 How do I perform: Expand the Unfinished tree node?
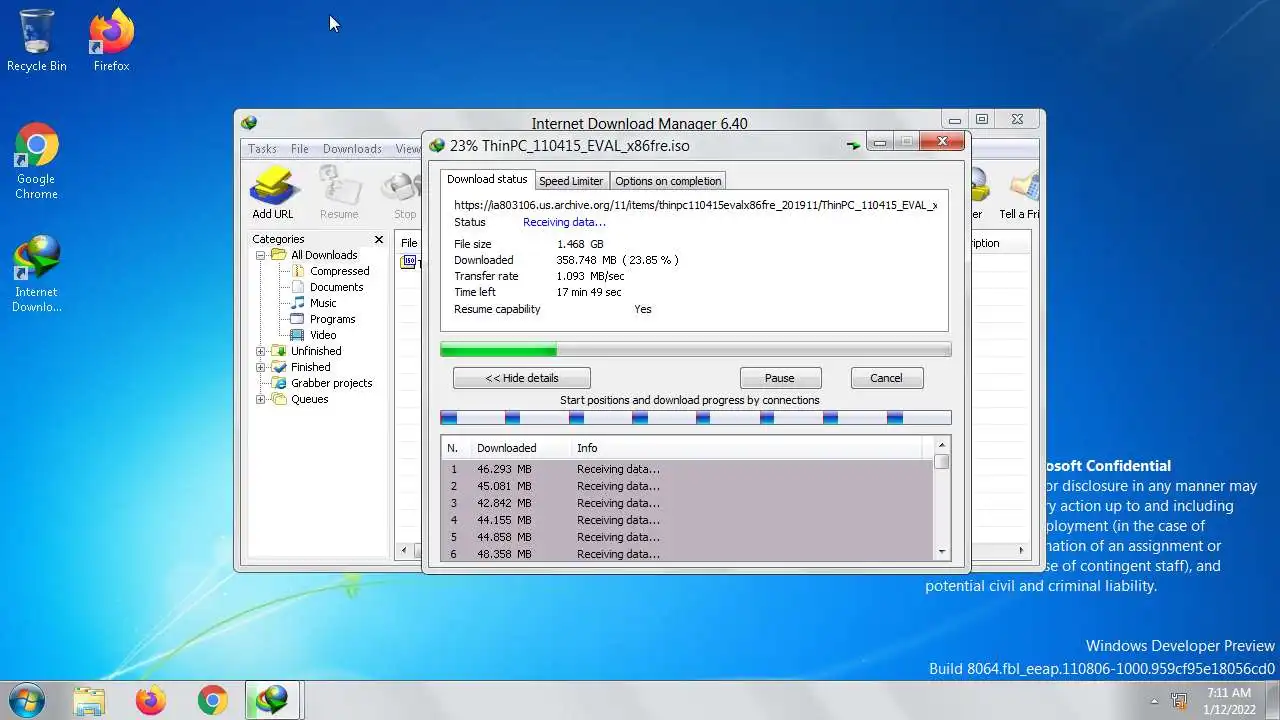[261, 351]
